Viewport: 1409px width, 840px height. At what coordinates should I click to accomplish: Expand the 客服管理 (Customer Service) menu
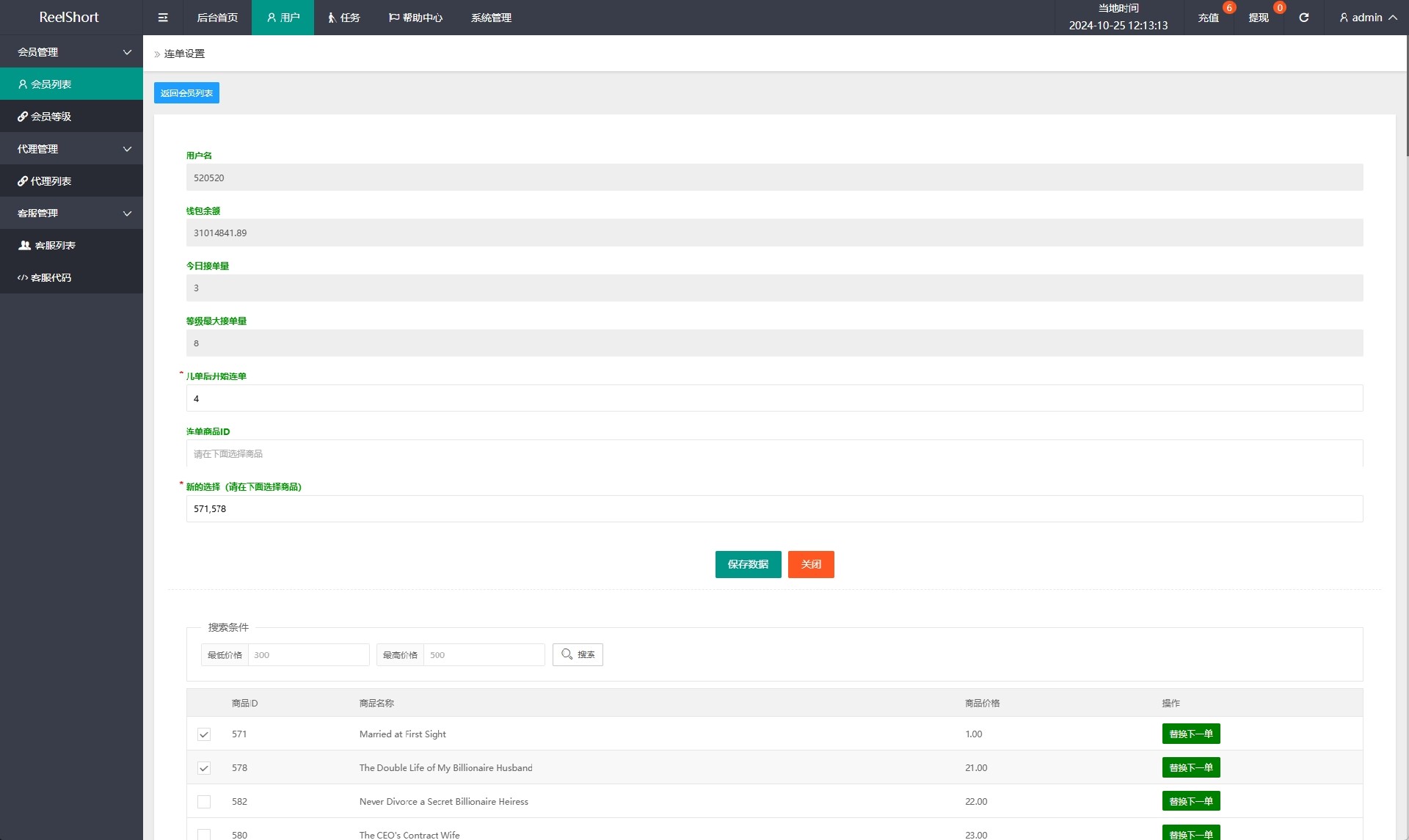[x=71, y=213]
